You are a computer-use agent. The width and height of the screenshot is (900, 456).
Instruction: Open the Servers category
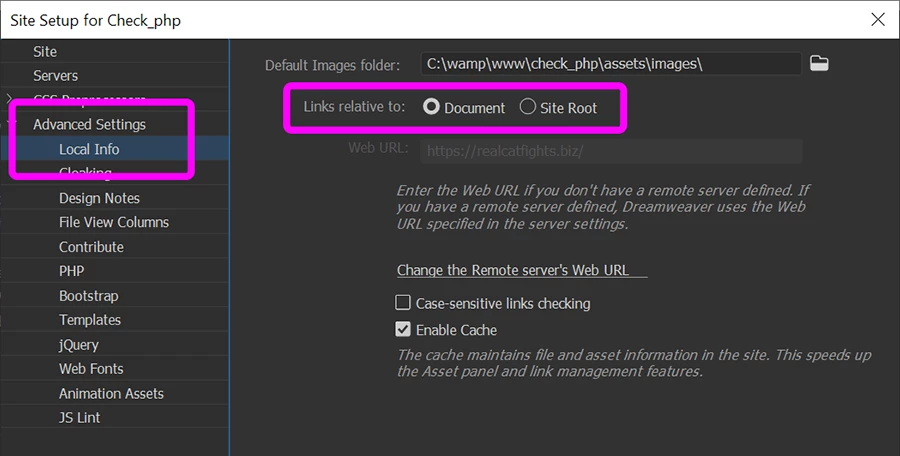coord(55,76)
